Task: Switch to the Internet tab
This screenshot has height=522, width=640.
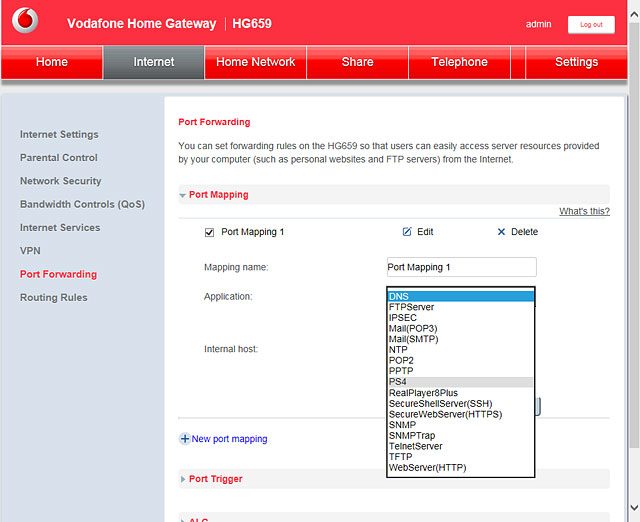Action: coord(154,62)
